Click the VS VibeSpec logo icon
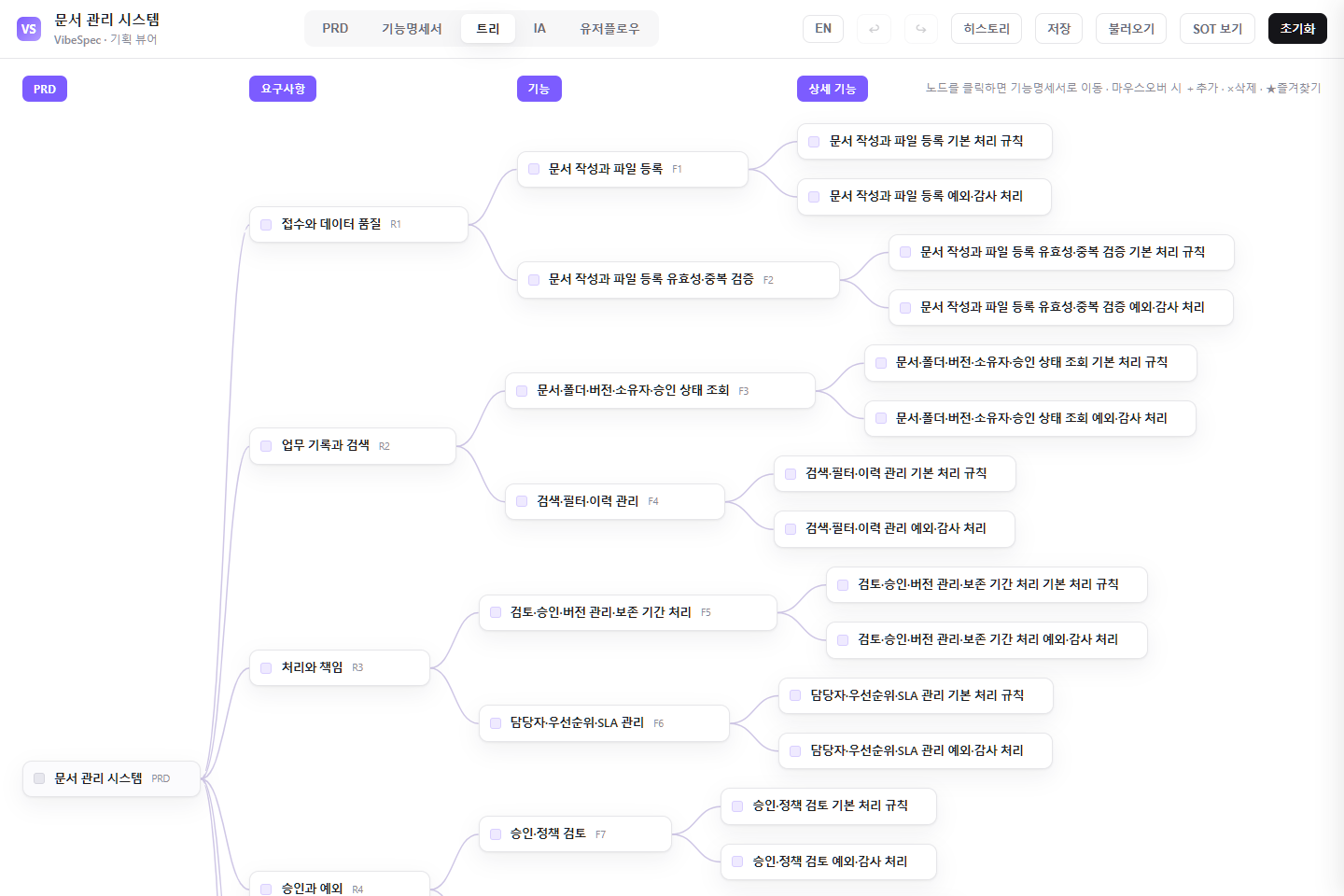 coord(29,29)
